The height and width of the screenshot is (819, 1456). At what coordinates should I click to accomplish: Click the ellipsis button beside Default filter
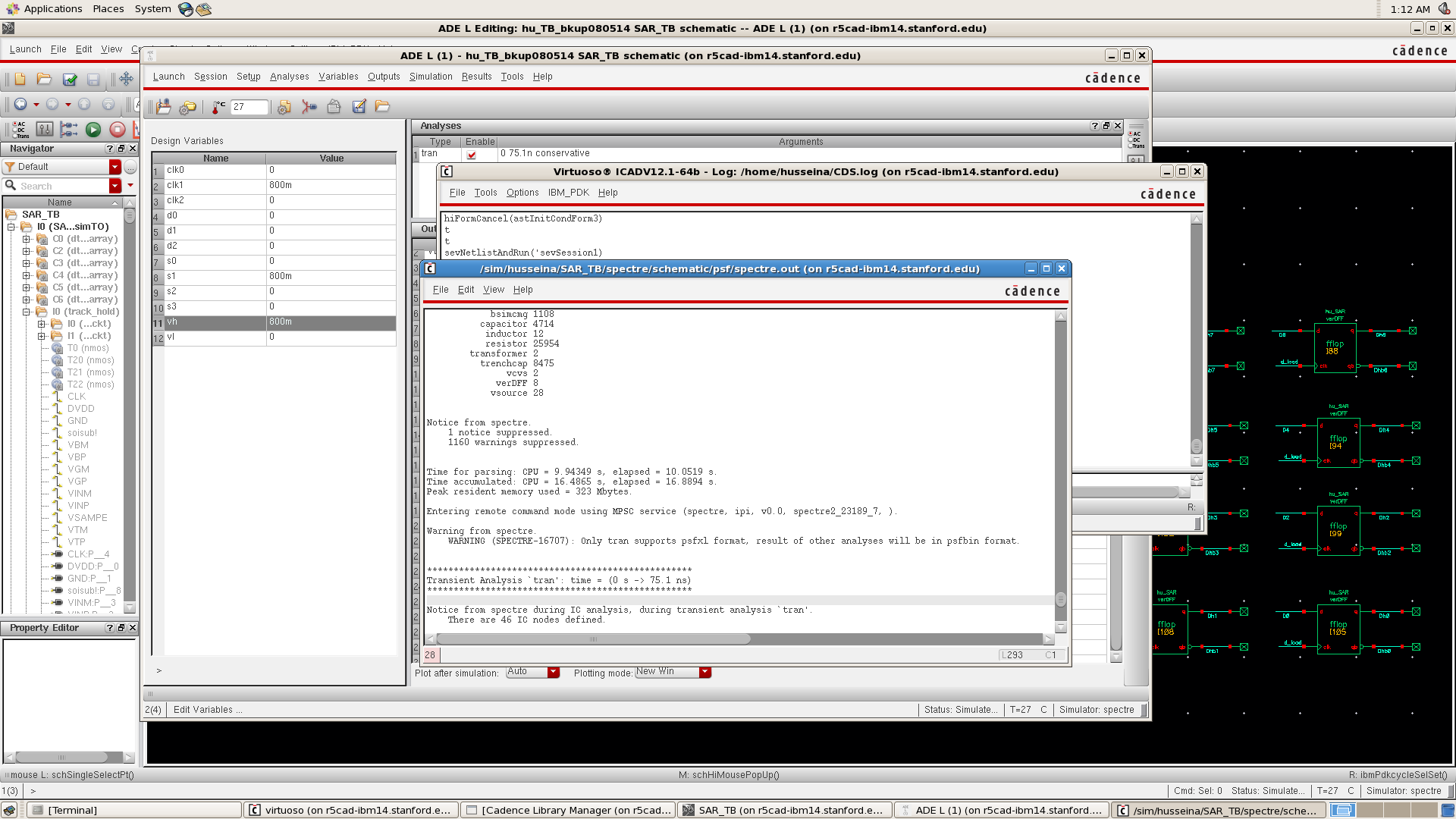click(130, 167)
